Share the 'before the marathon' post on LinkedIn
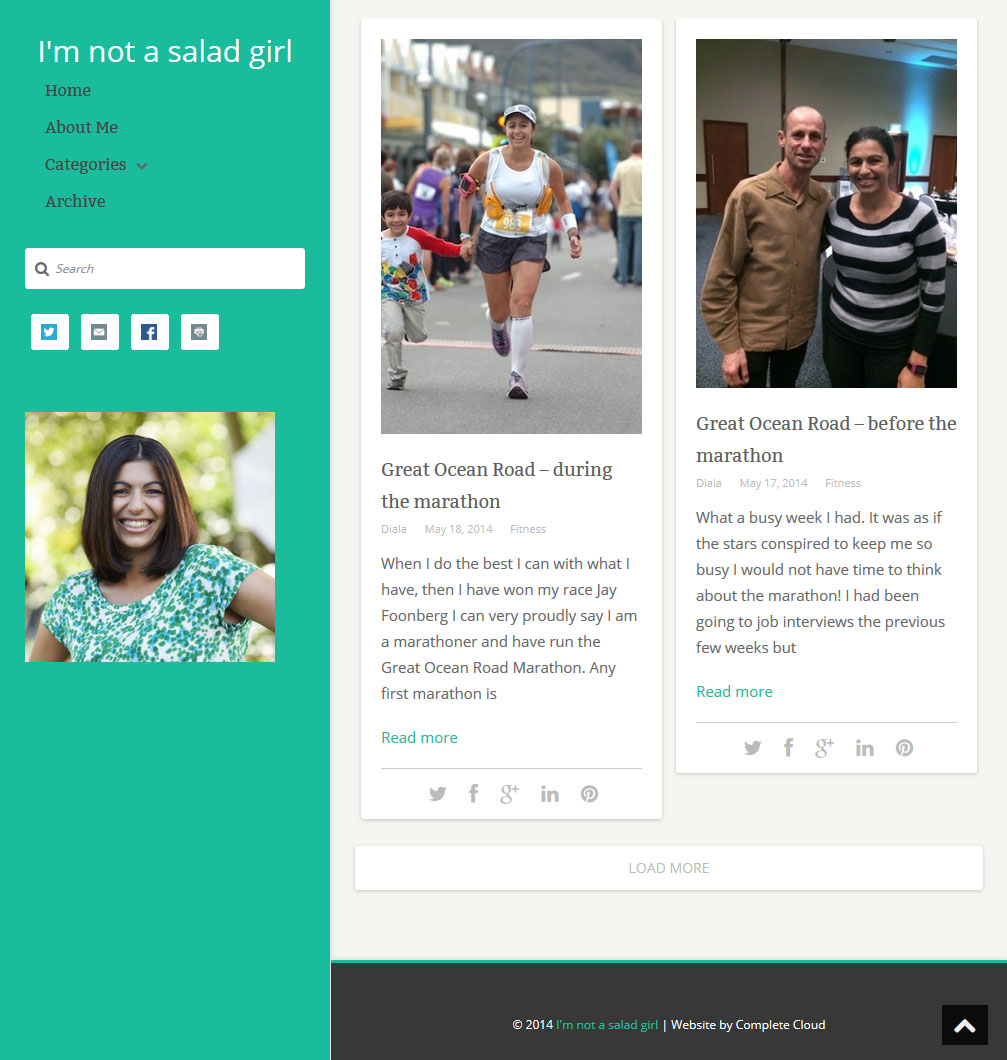The width and height of the screenshot is (1007, 1060). (864, 748)
